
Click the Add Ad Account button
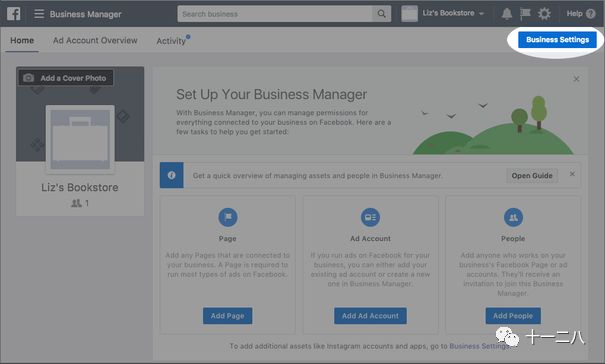(x=370, y=316)
